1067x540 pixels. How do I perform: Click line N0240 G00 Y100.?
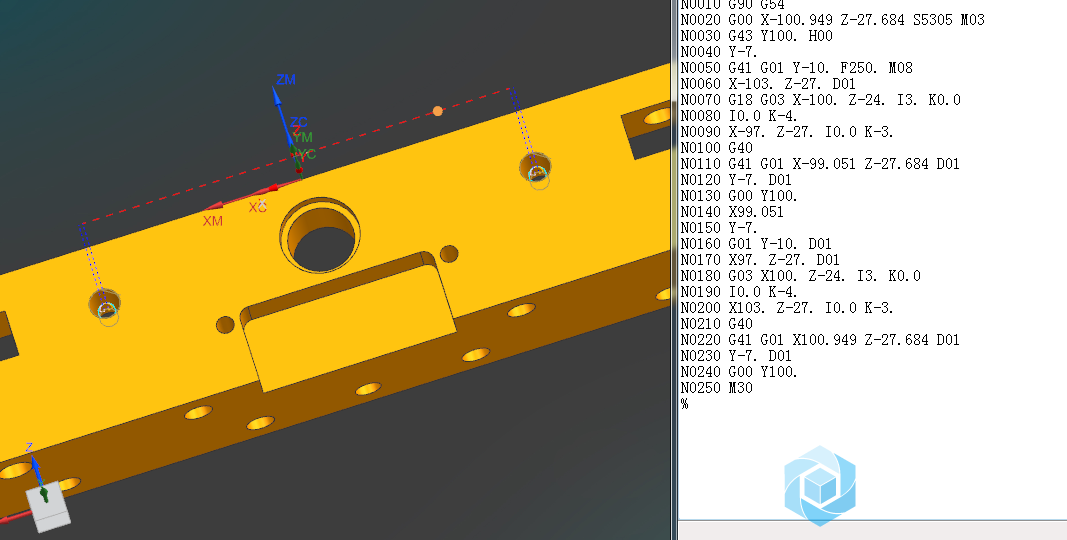739,371
